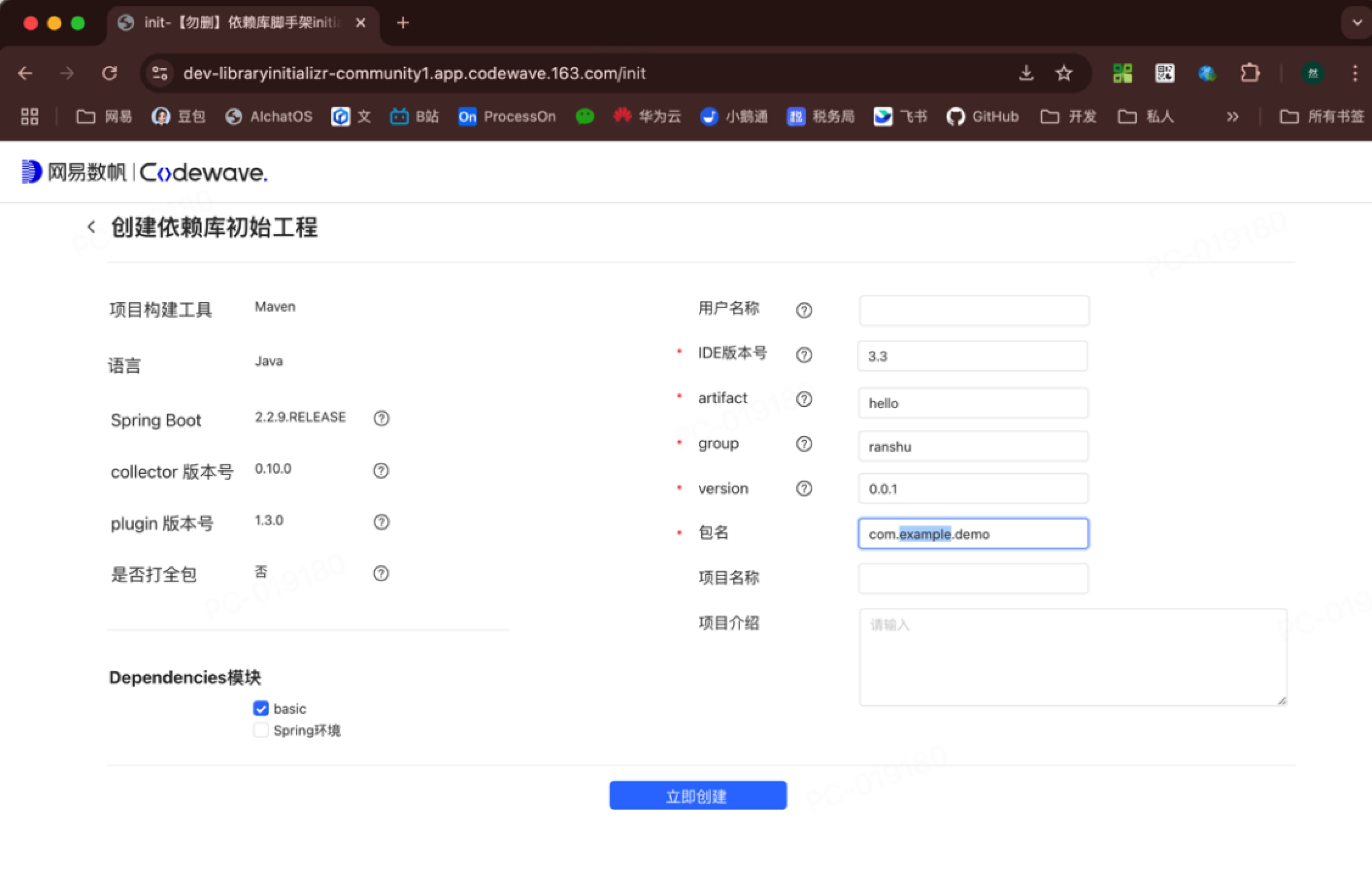Click help icon next to 是否打全包
Image resolution: width=1372 pixels, height=877 pixels.
(x=381, y=573)
